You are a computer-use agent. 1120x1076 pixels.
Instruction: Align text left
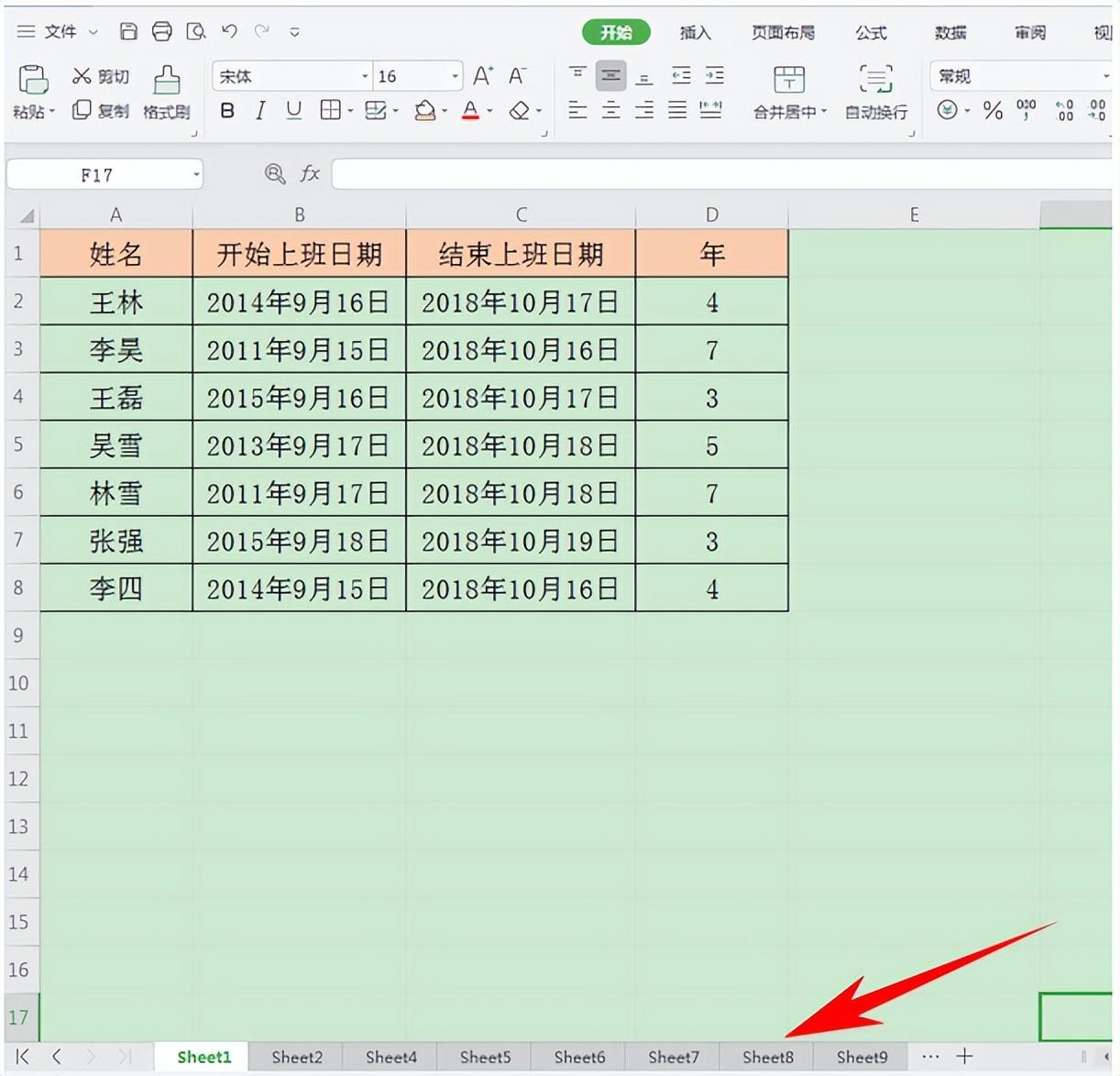click(x=577, y=111)
